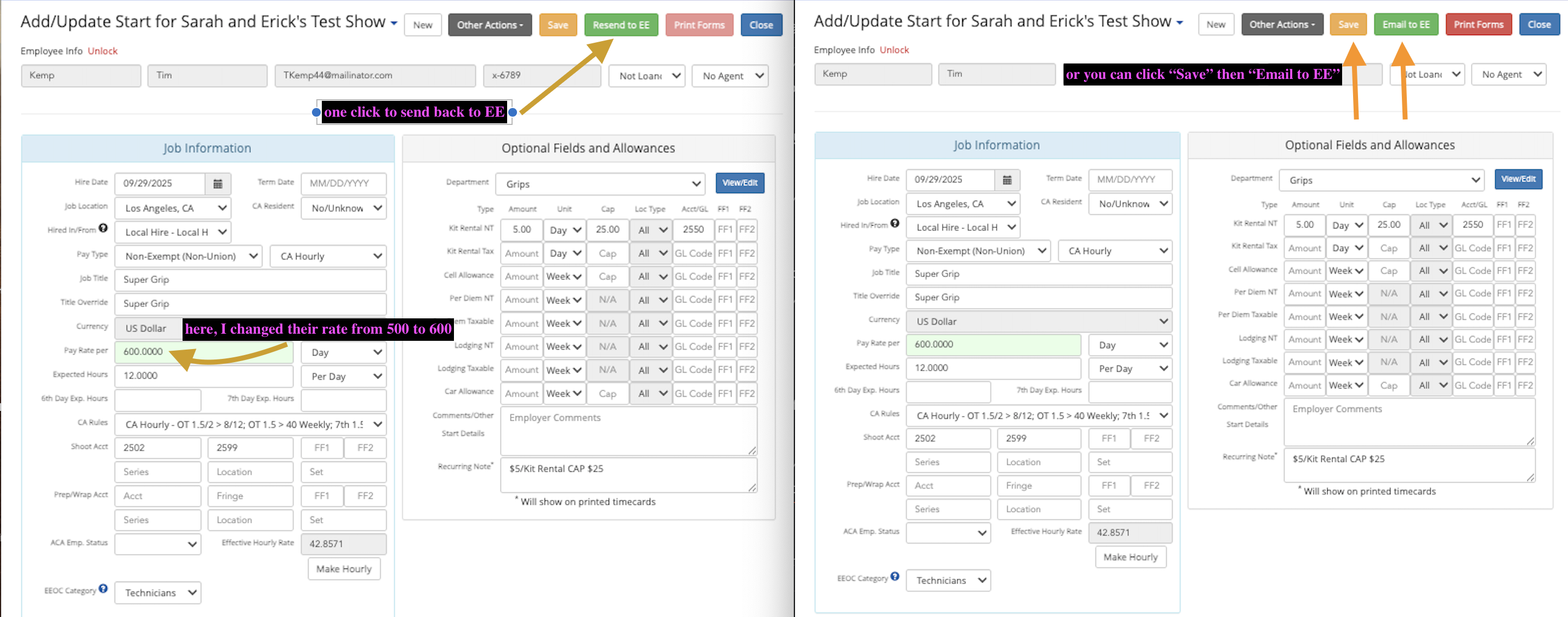Open the EEOC Category Technicians dropdown, right form

coord(948,580)
